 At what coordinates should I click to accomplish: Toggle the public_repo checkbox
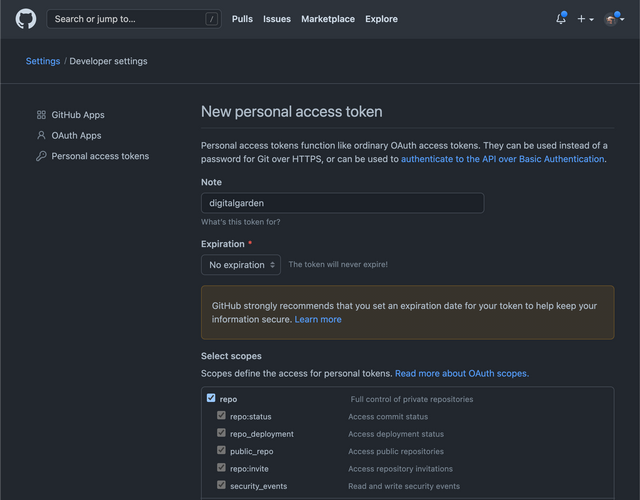(x=221, y=450)
